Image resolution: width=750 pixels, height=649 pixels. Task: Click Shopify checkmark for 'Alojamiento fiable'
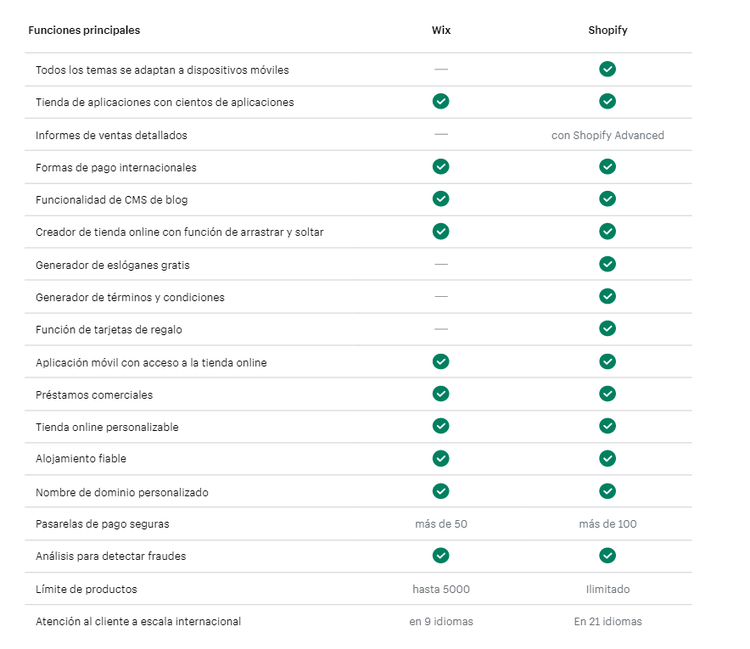pyautogui.click(x=607, y=458)
